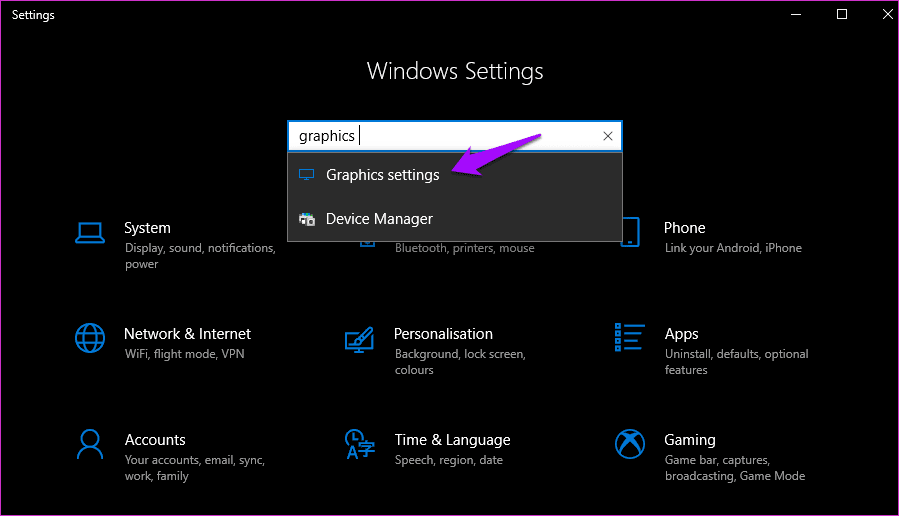Select Device Manager search result

[x=455, y=219]
